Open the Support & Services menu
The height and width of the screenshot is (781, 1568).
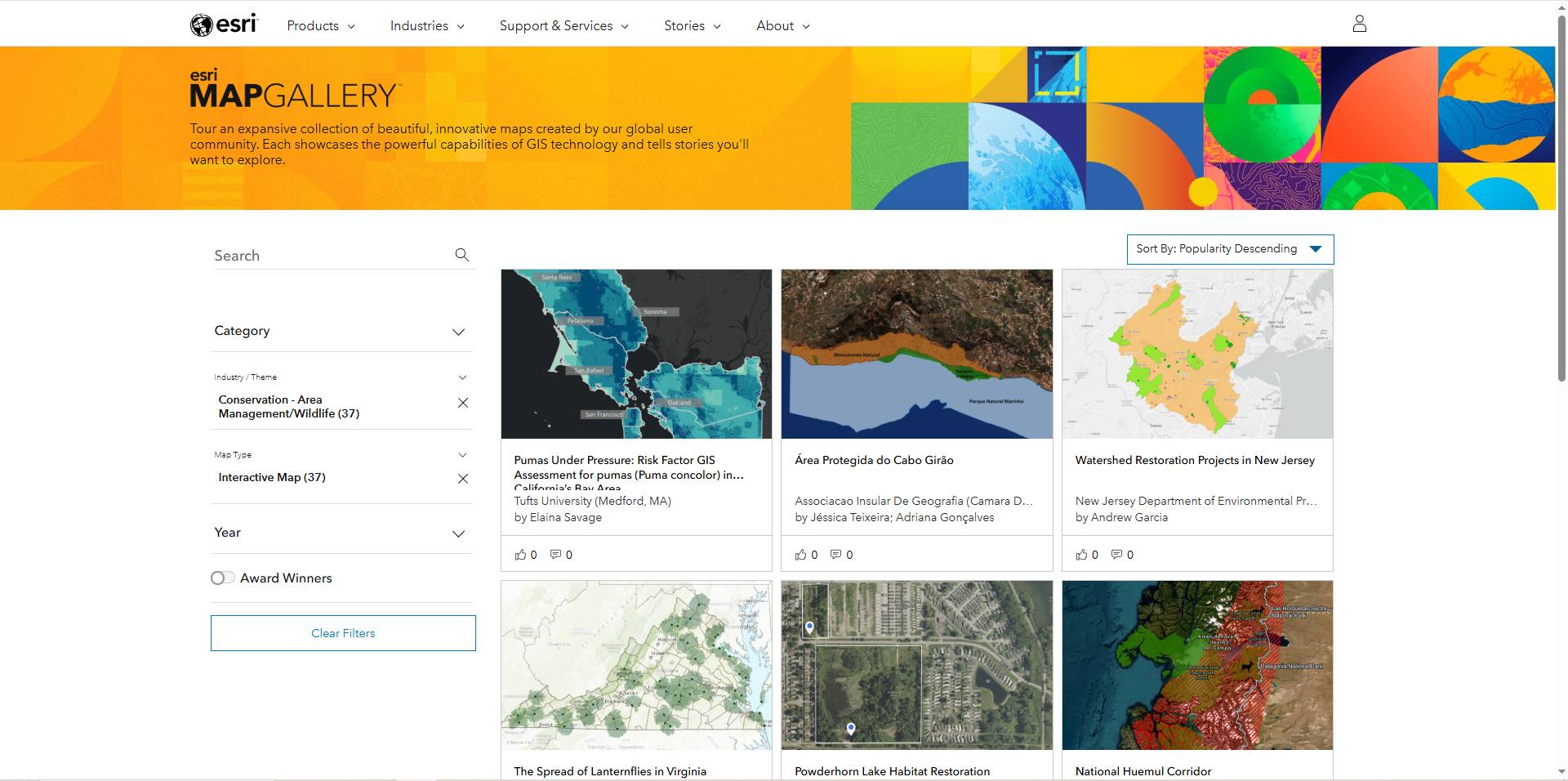(x=564, y=25)
